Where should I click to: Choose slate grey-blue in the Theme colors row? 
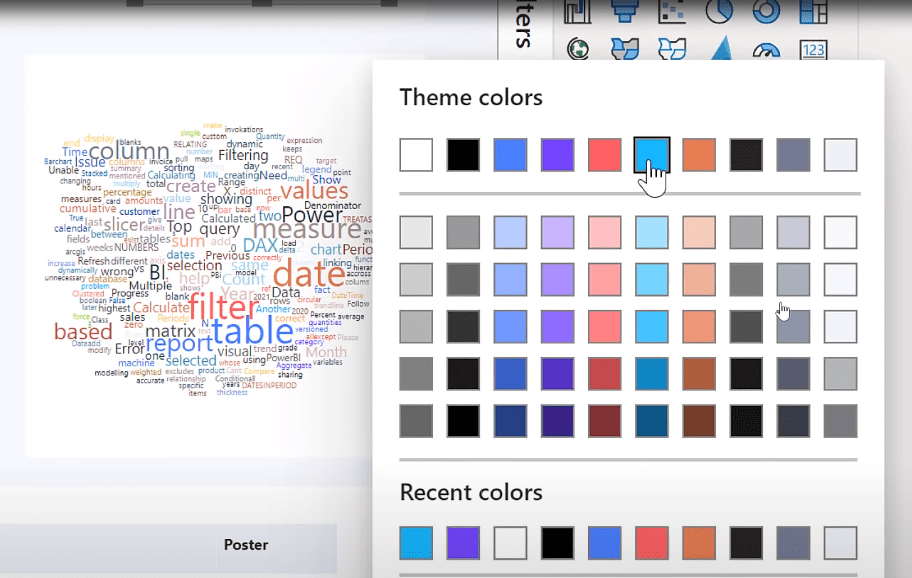(793, 155)
